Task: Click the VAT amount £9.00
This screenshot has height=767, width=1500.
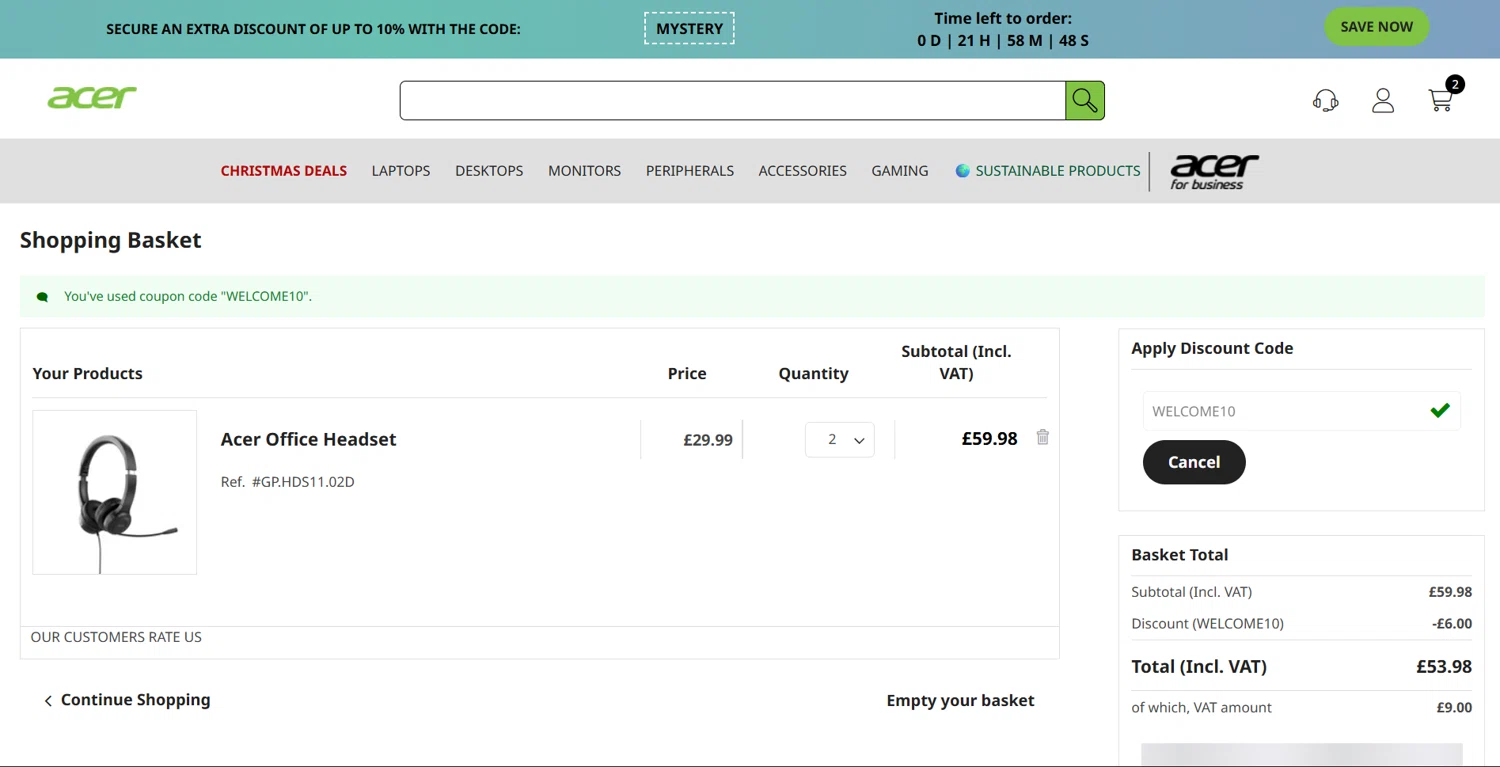Action: [x=1454, y=708]
